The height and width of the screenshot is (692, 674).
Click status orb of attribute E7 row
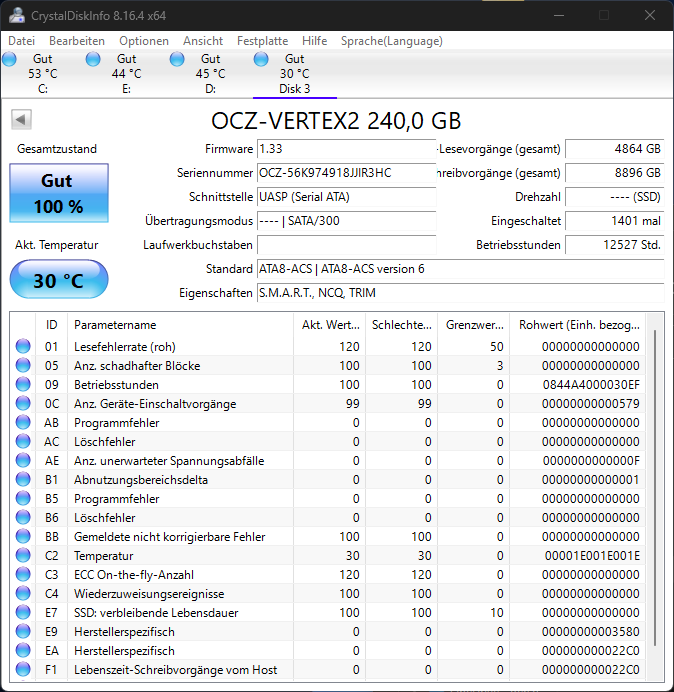(23, 612)
